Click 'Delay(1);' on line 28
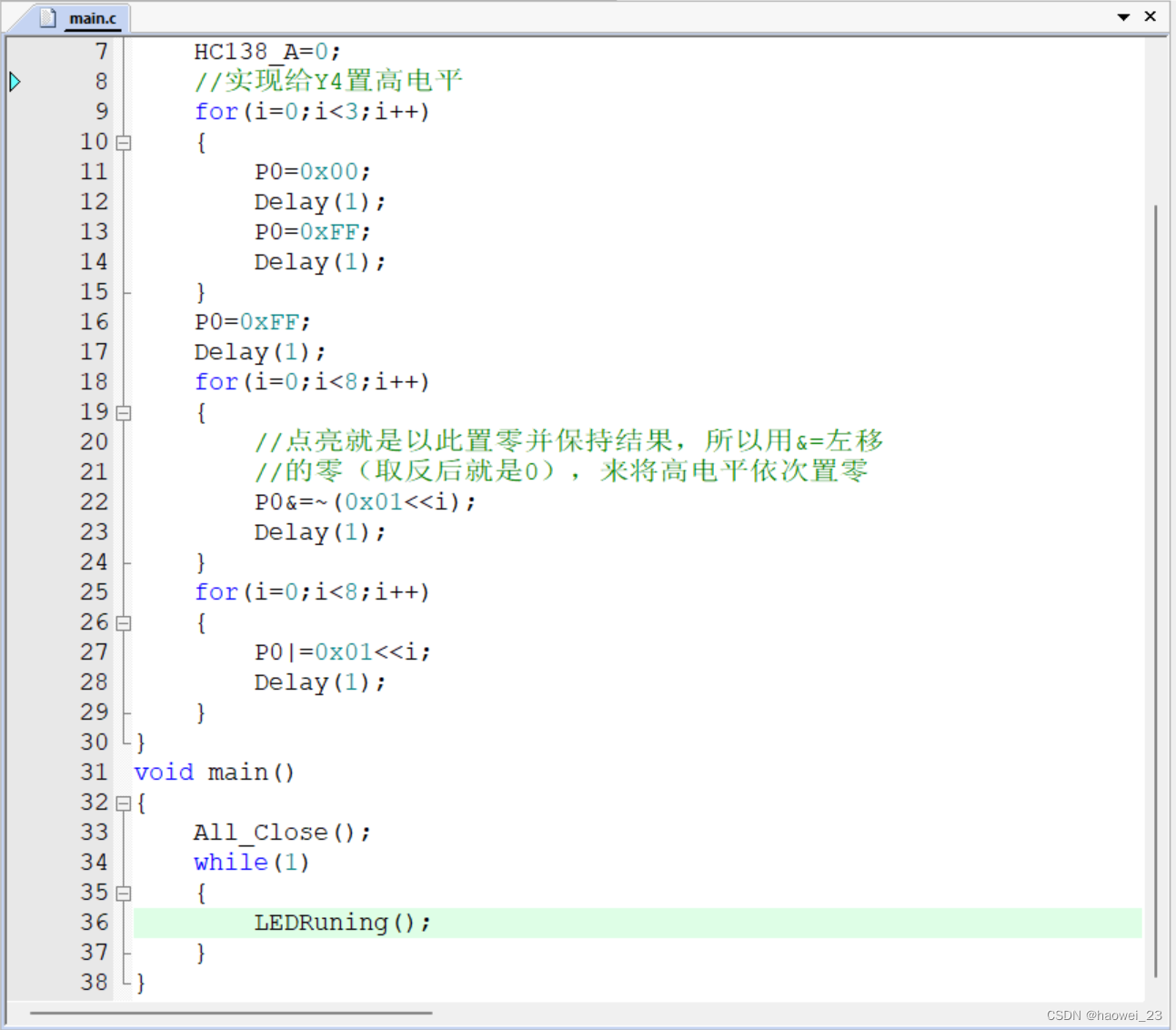Viewport: 1176px width, 1030px height. tap(320, 682)
